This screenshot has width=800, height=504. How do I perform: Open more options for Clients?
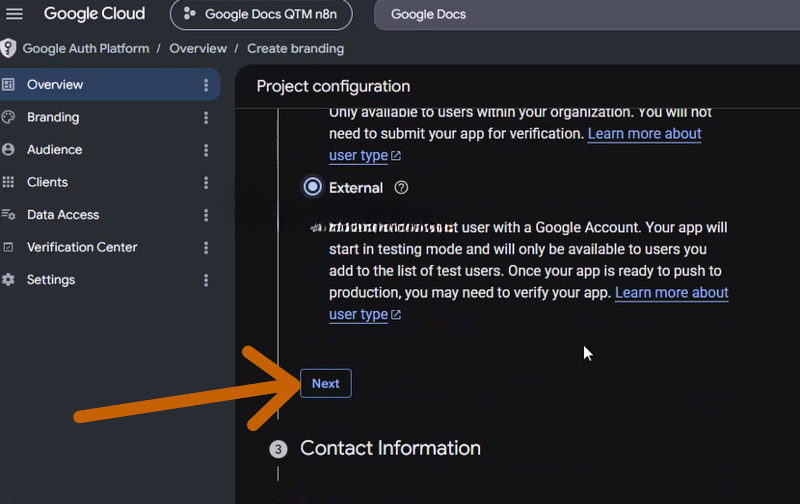(206, 183)
